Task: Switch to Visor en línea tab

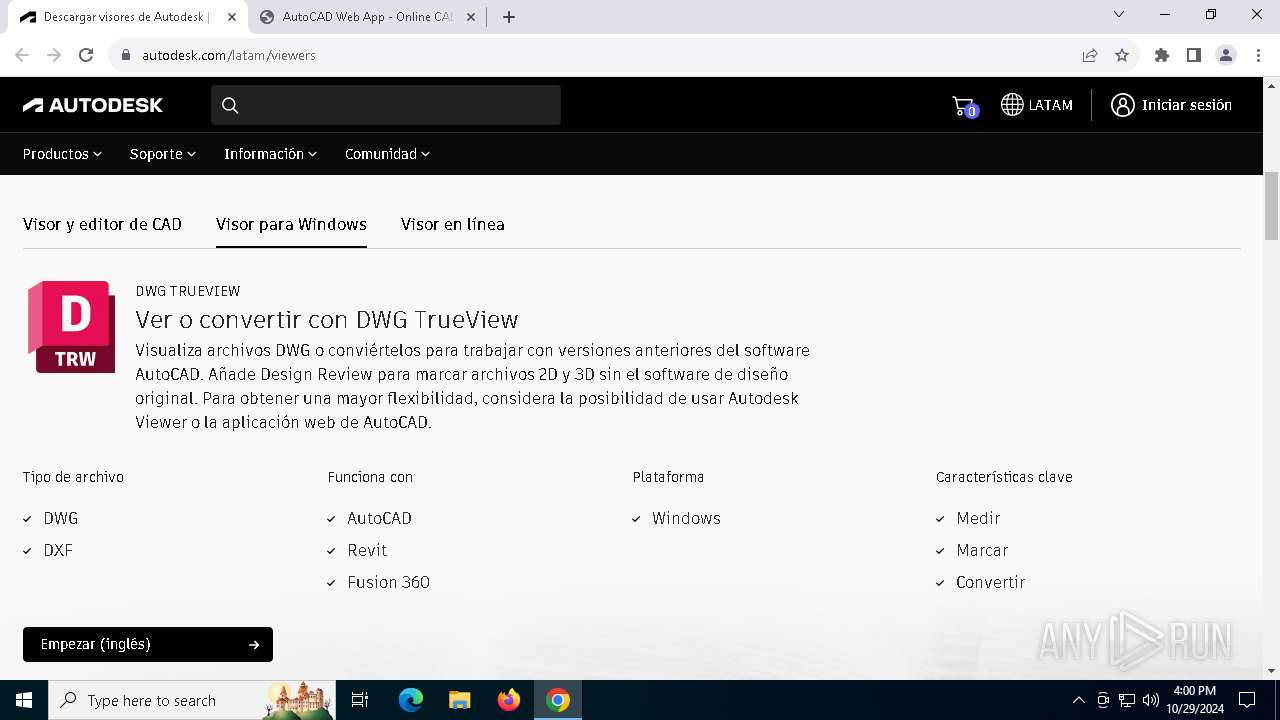Action: pyautogui.click(x=452, y=224)
